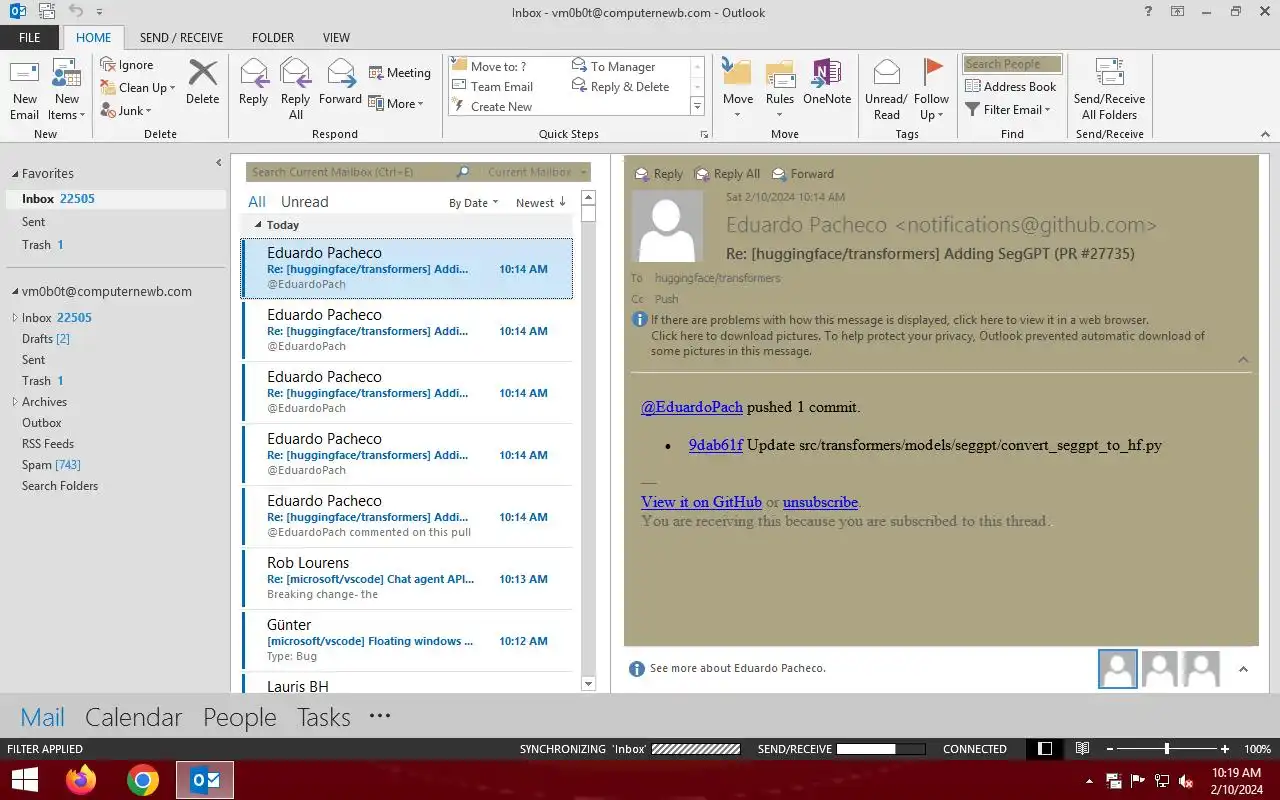Open the By Date sort dropdown

[473, 203]
